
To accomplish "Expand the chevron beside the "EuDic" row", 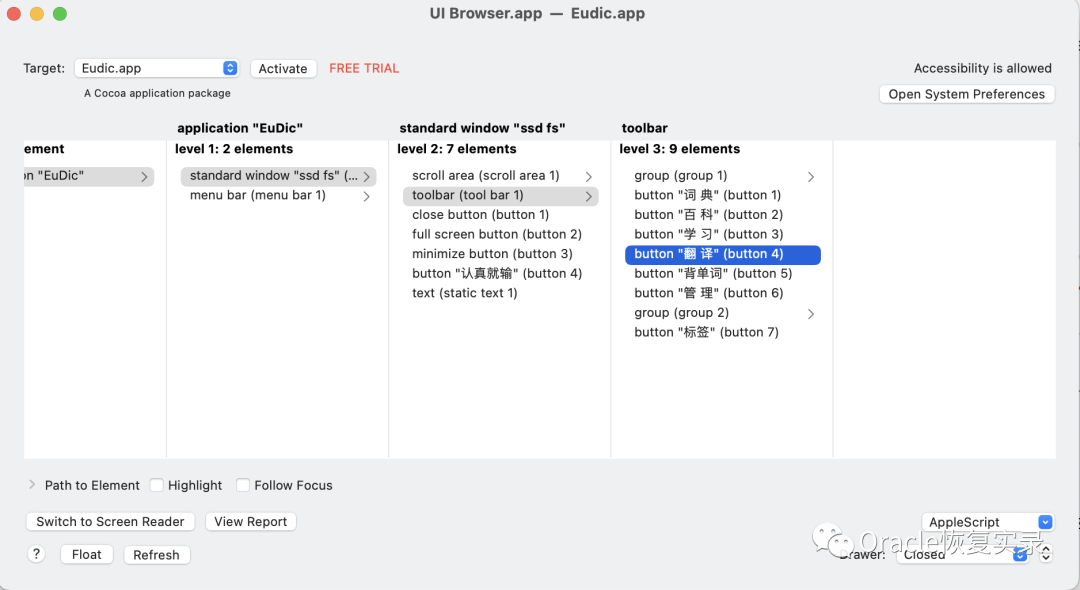I will coord(144,177).
